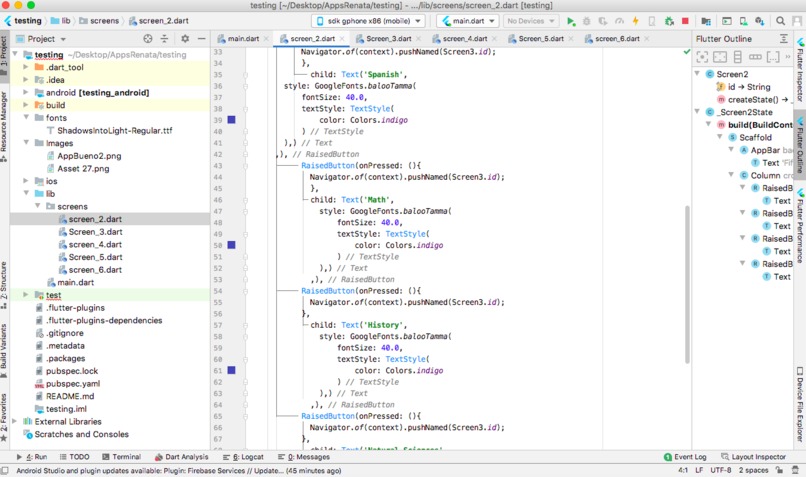The height and width of the screenshot is (477, 806).
Task: Open the Profile speedometer icon in toolbar
Action: coord(619,21)
